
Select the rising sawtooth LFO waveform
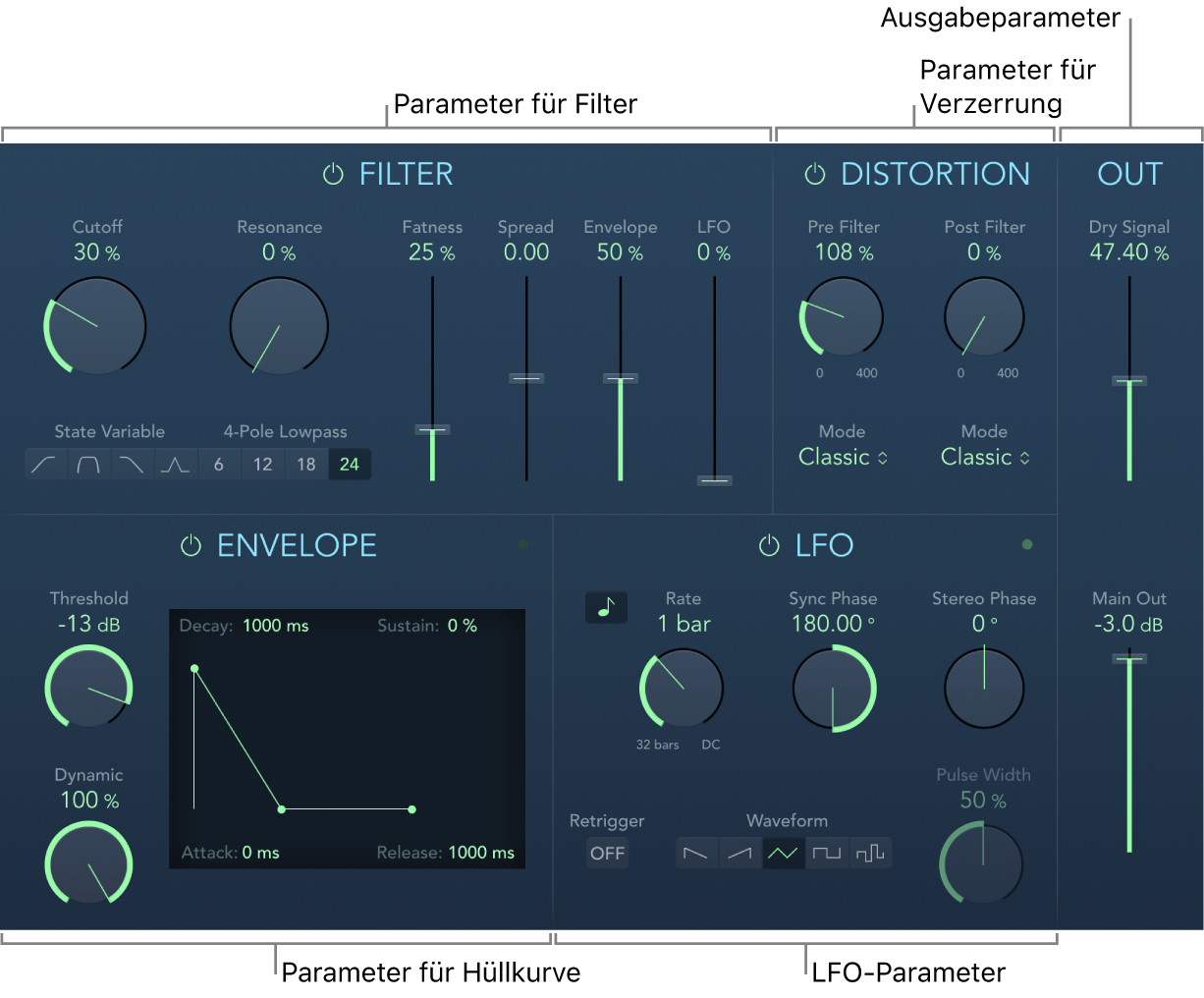739,854
